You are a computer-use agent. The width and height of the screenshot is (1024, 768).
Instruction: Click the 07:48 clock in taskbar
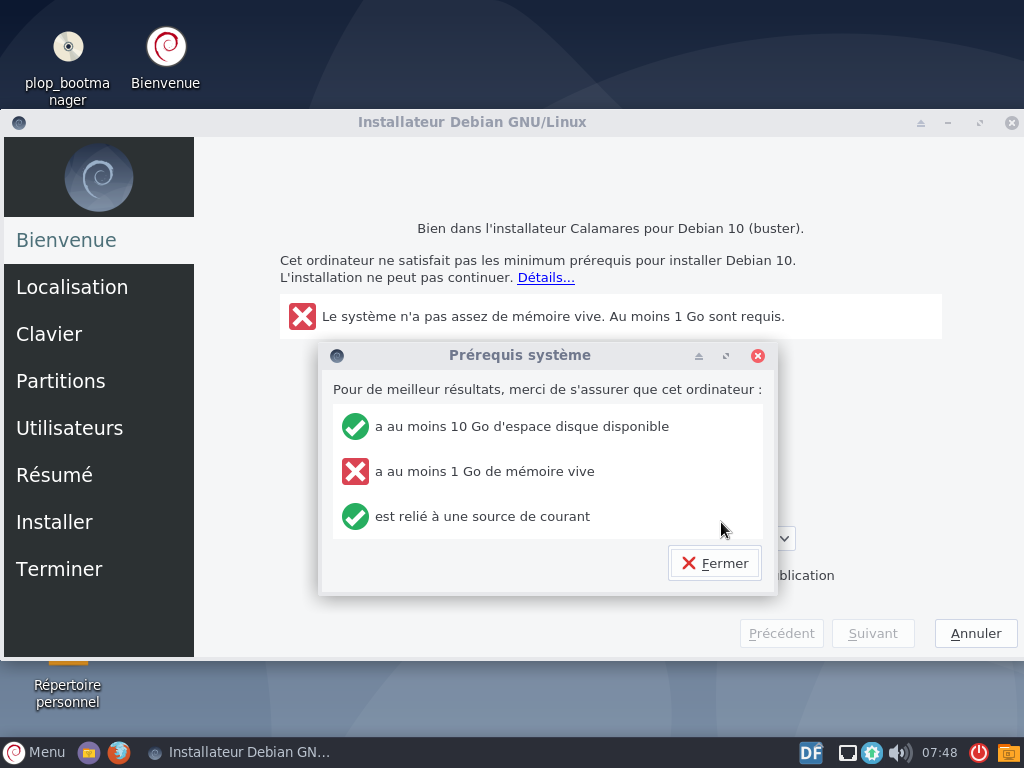[x=939, y=753]
